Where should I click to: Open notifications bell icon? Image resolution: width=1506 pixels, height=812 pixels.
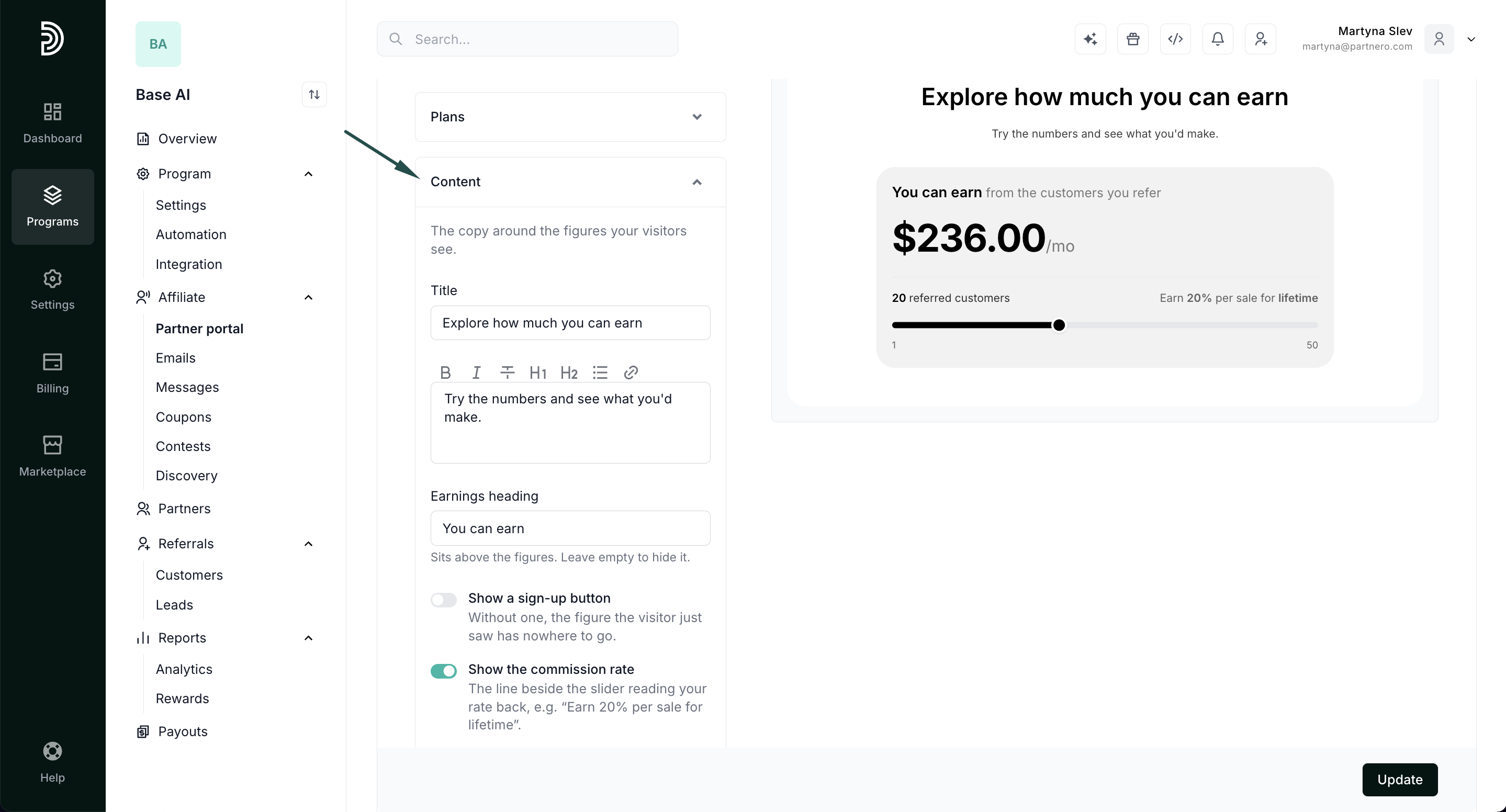point(1217,39)
